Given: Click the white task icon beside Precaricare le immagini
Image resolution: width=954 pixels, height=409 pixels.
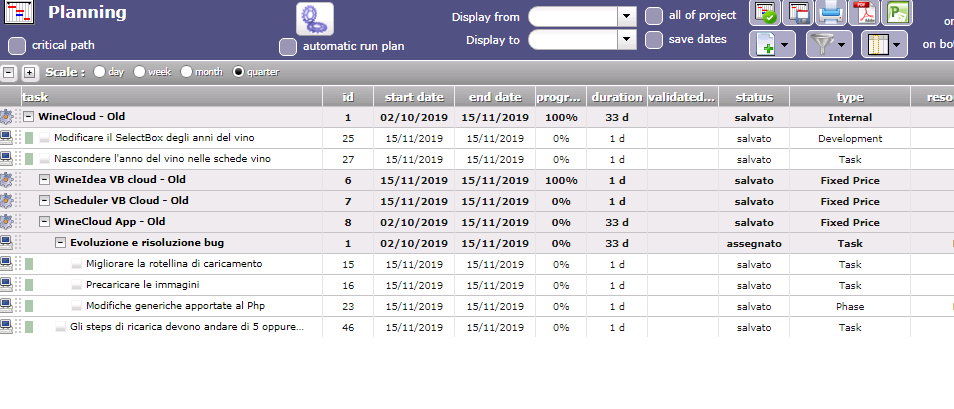Looking at the screenshot, I should (x=77, y=285).
